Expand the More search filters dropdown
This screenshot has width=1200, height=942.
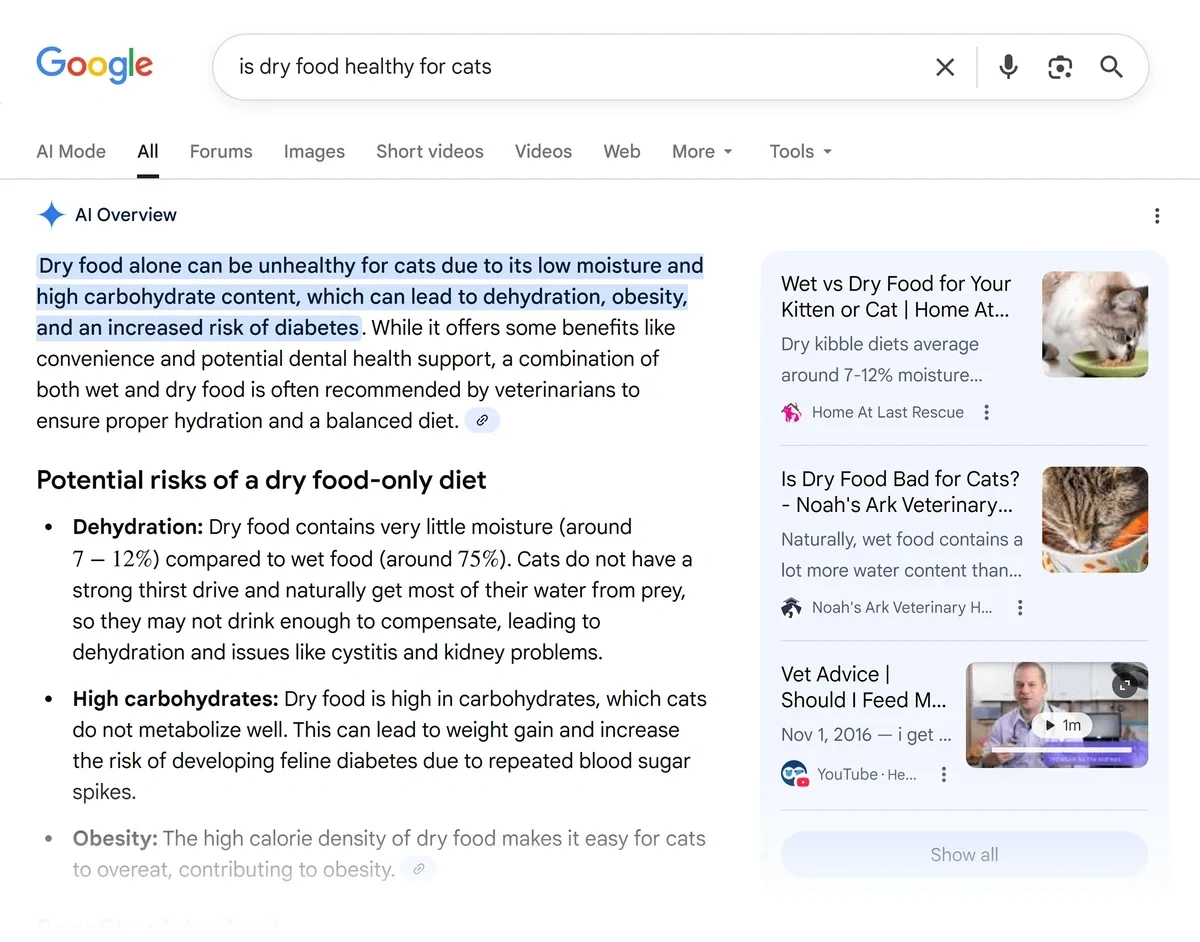(x=702, y=152)
